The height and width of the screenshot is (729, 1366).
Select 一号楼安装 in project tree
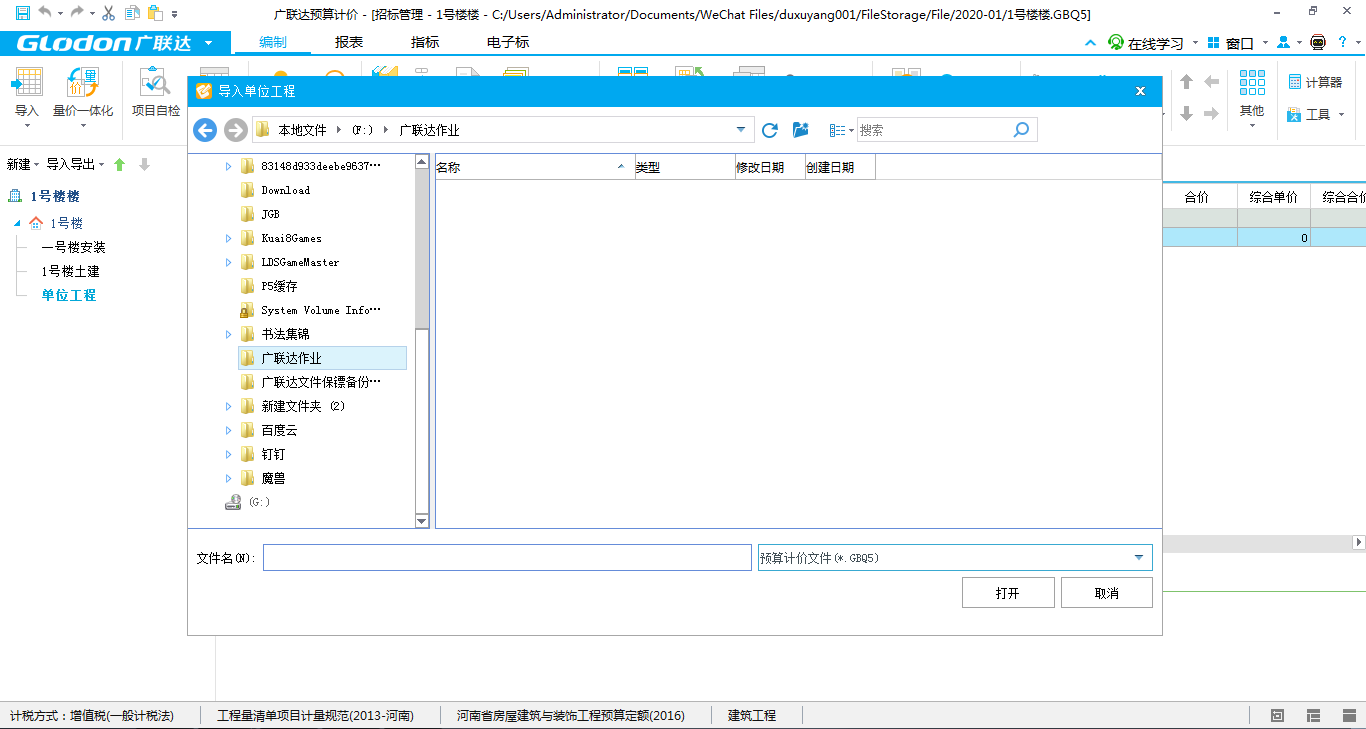73,247
